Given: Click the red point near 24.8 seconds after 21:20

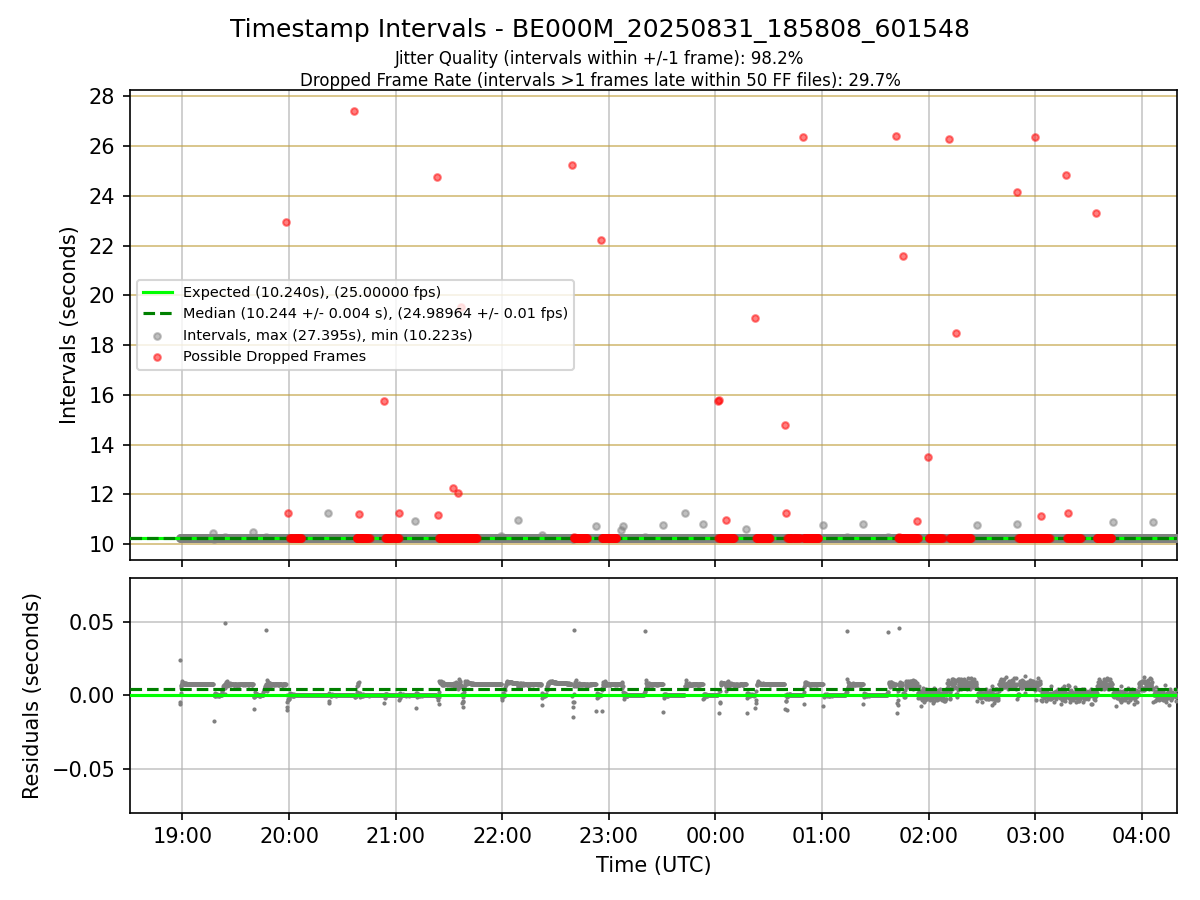Looking at the screenshot, I should point(437,177).
